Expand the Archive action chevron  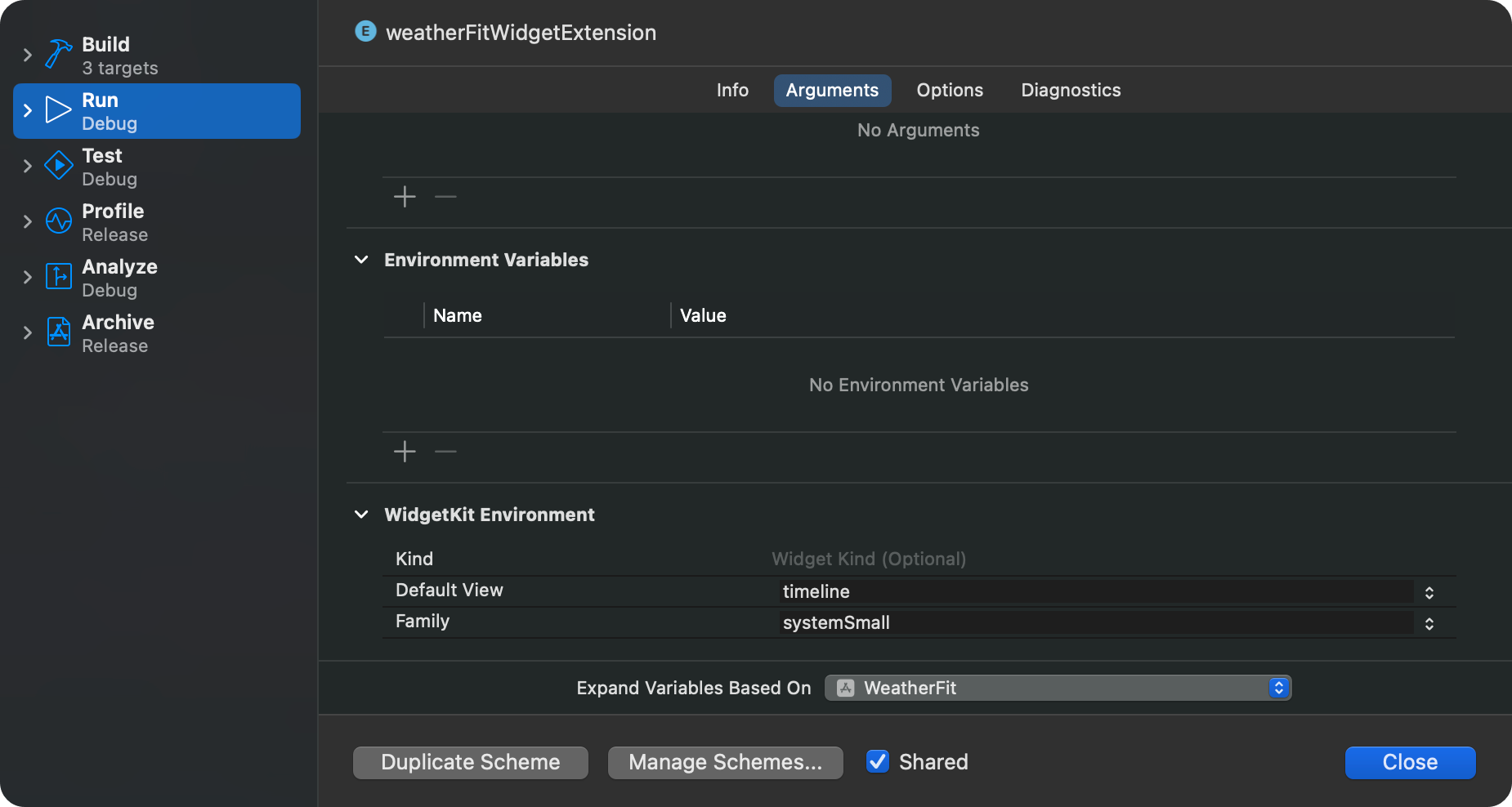pyautogui.click(x=28, y=332)
